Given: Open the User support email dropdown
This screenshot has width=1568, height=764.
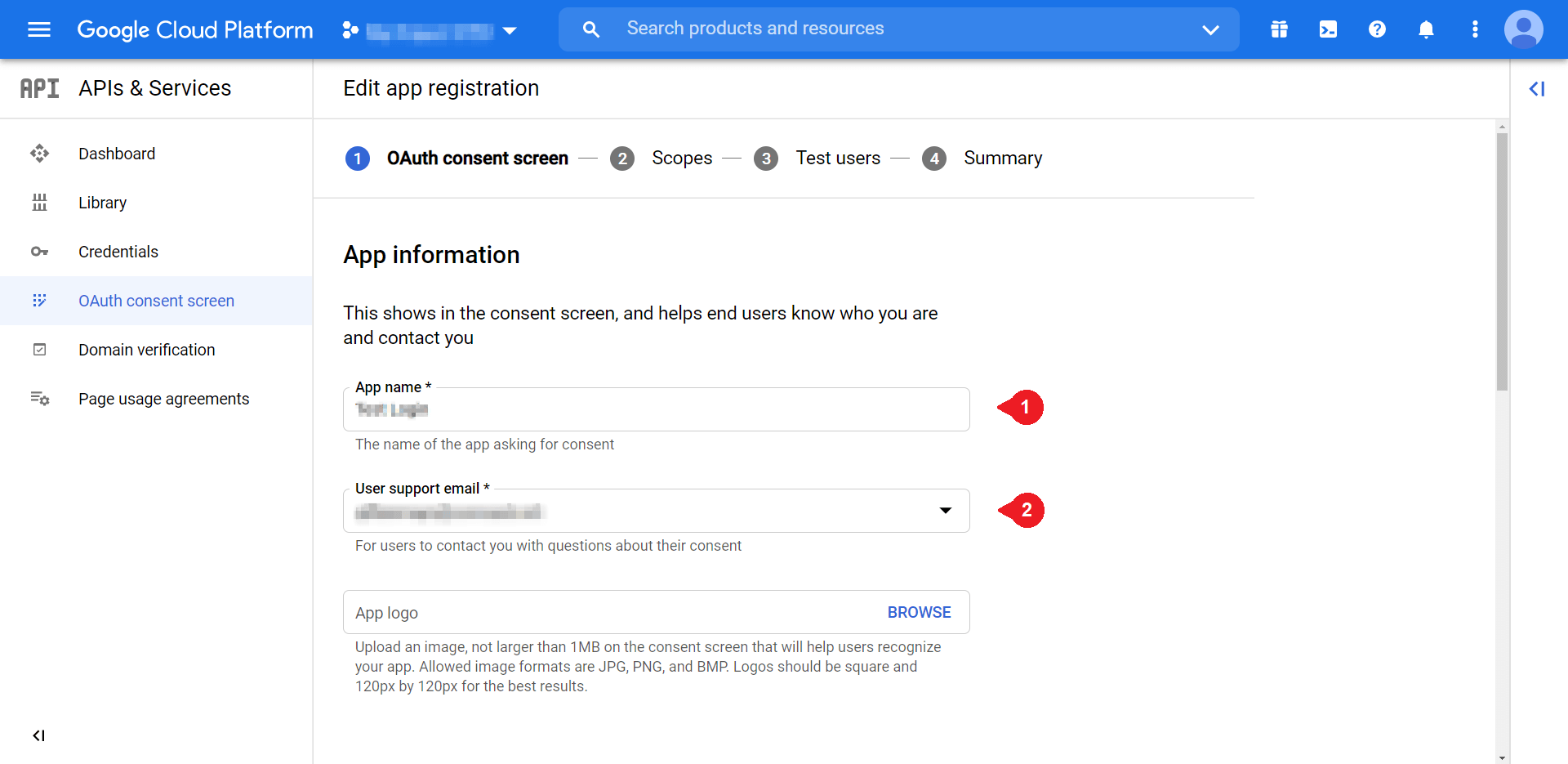Looking at the screenshot, I should click(946, 510).
